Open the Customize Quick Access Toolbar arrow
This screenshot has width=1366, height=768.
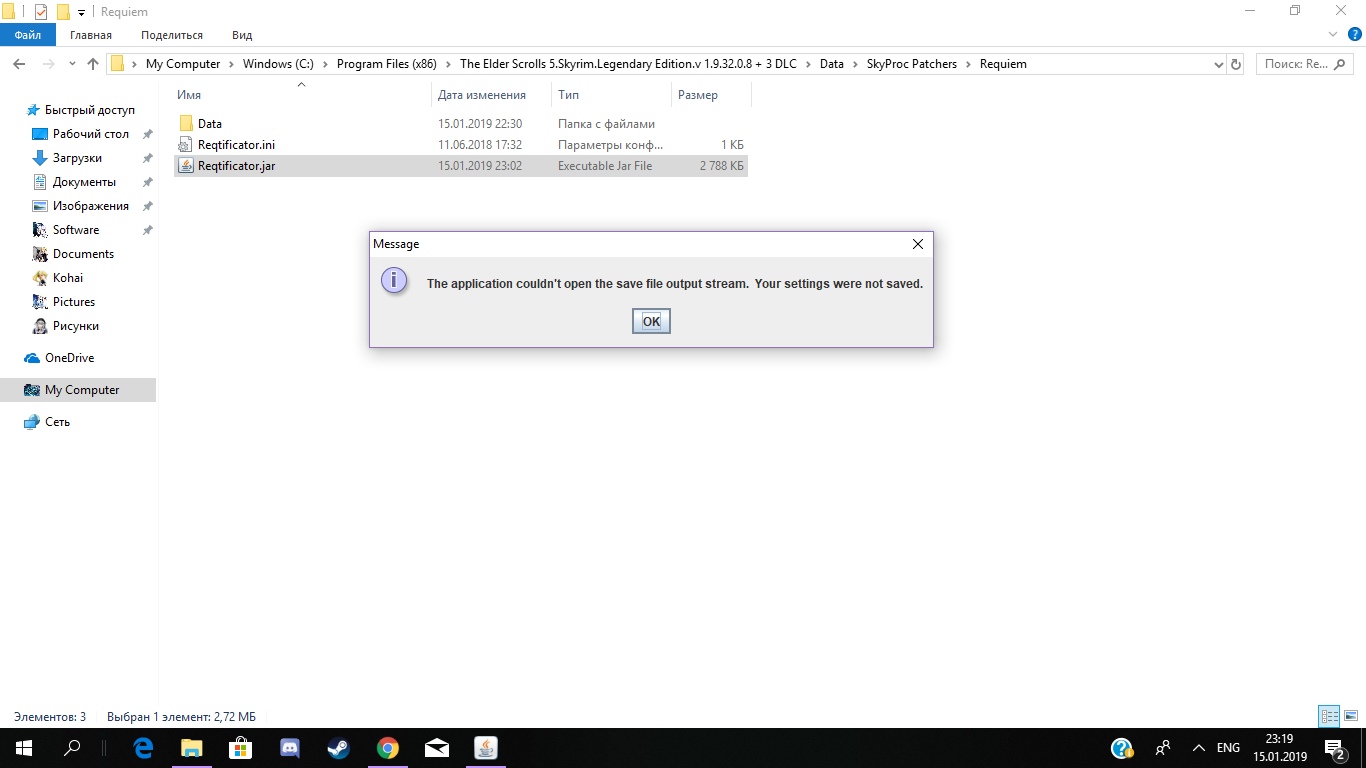82,12
